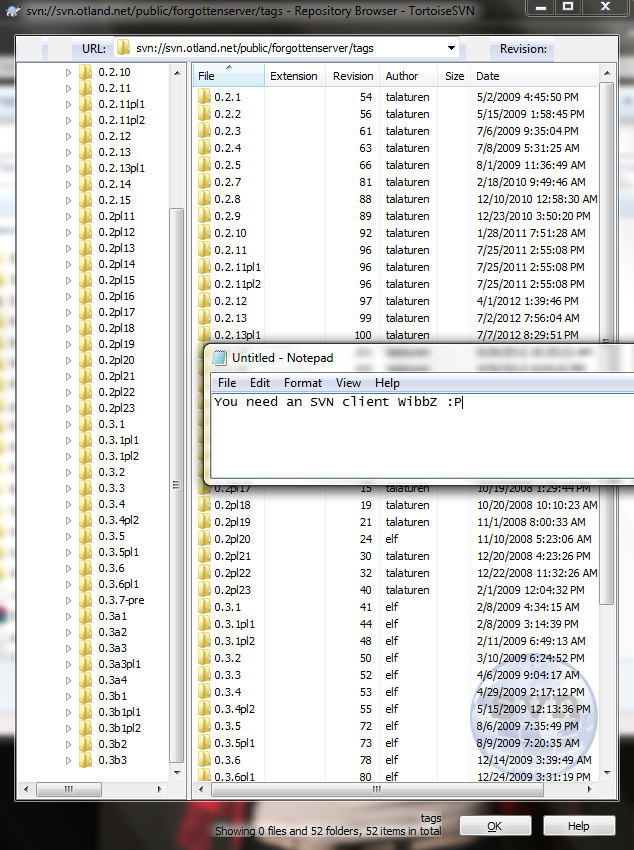Click folder icon of 0.3.4pl2 in file list
The height and width of the screenshot is (850, 634).
pyautogui.click(x=204, y=709)
